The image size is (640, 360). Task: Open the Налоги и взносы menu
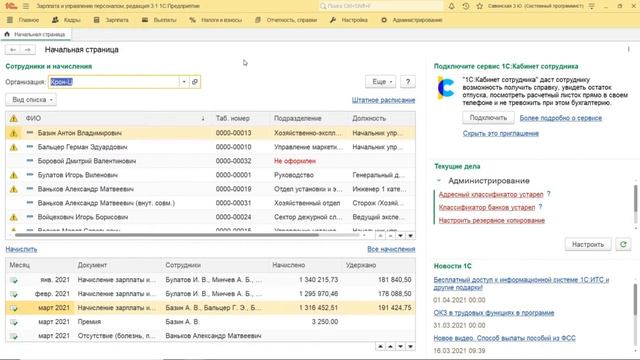point(216,20)
